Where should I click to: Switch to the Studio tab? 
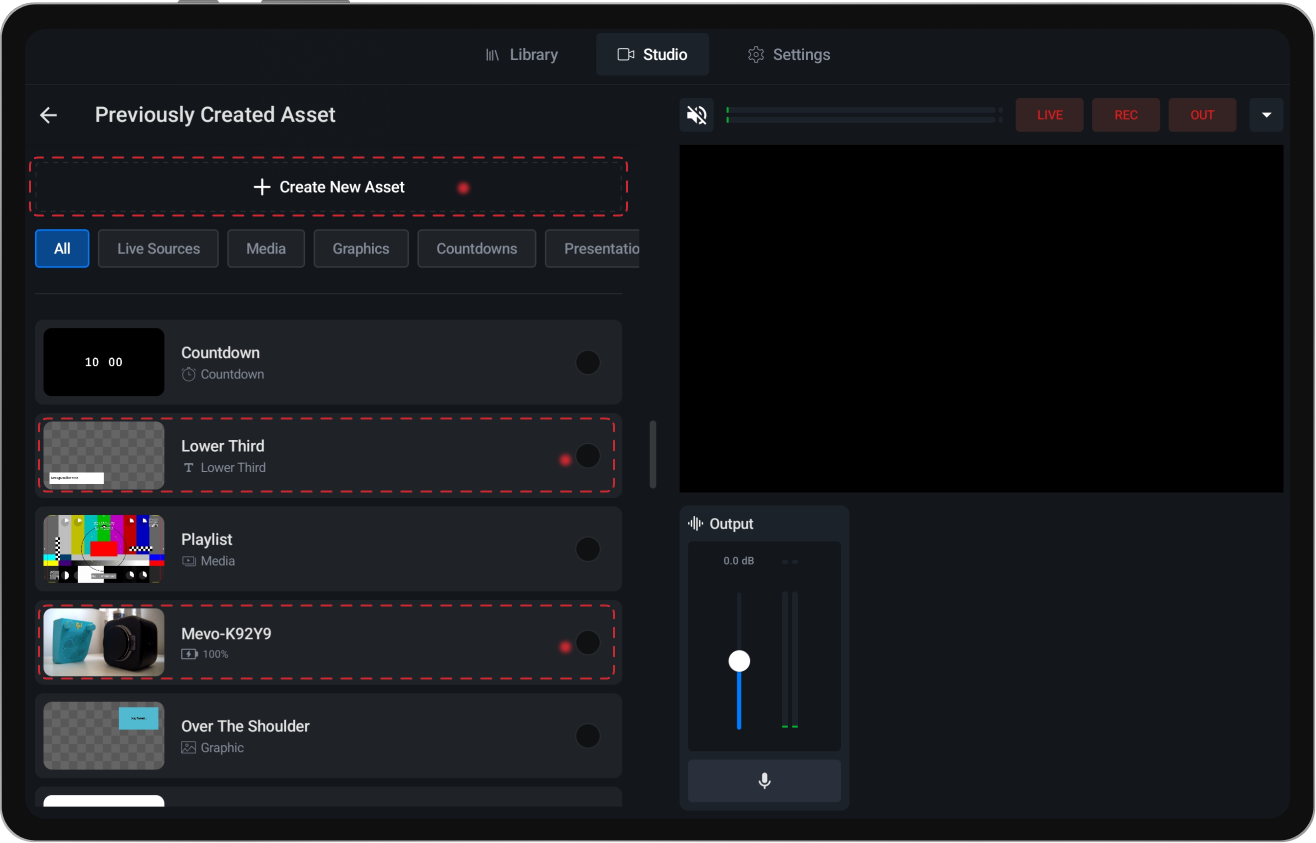pos(652,54)
